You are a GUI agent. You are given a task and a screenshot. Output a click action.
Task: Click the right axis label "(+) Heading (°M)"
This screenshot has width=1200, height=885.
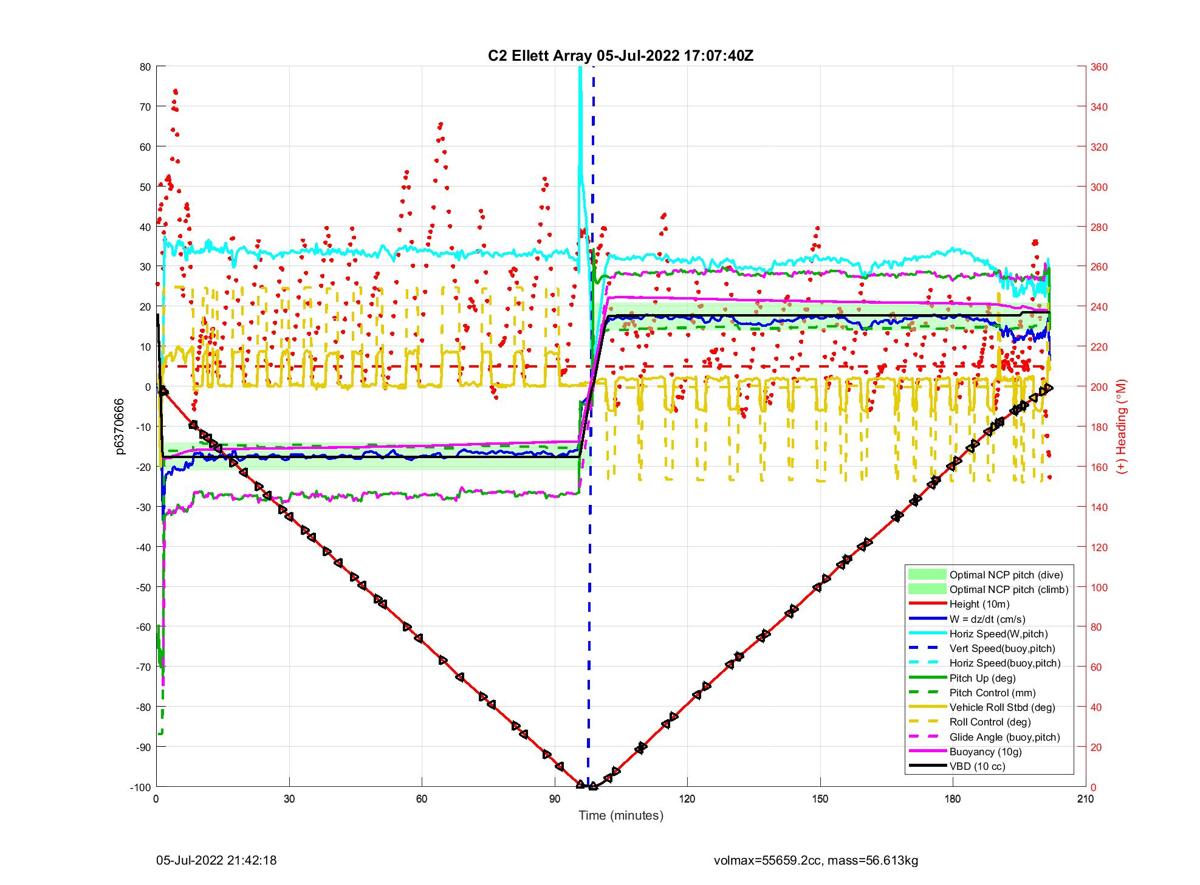[x=1121, y=427]
